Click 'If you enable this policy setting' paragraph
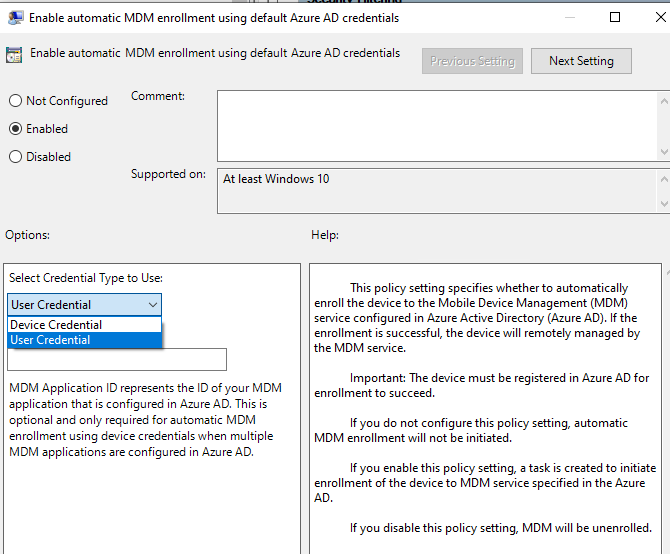670x554 pixels. (x=485, y=483)
